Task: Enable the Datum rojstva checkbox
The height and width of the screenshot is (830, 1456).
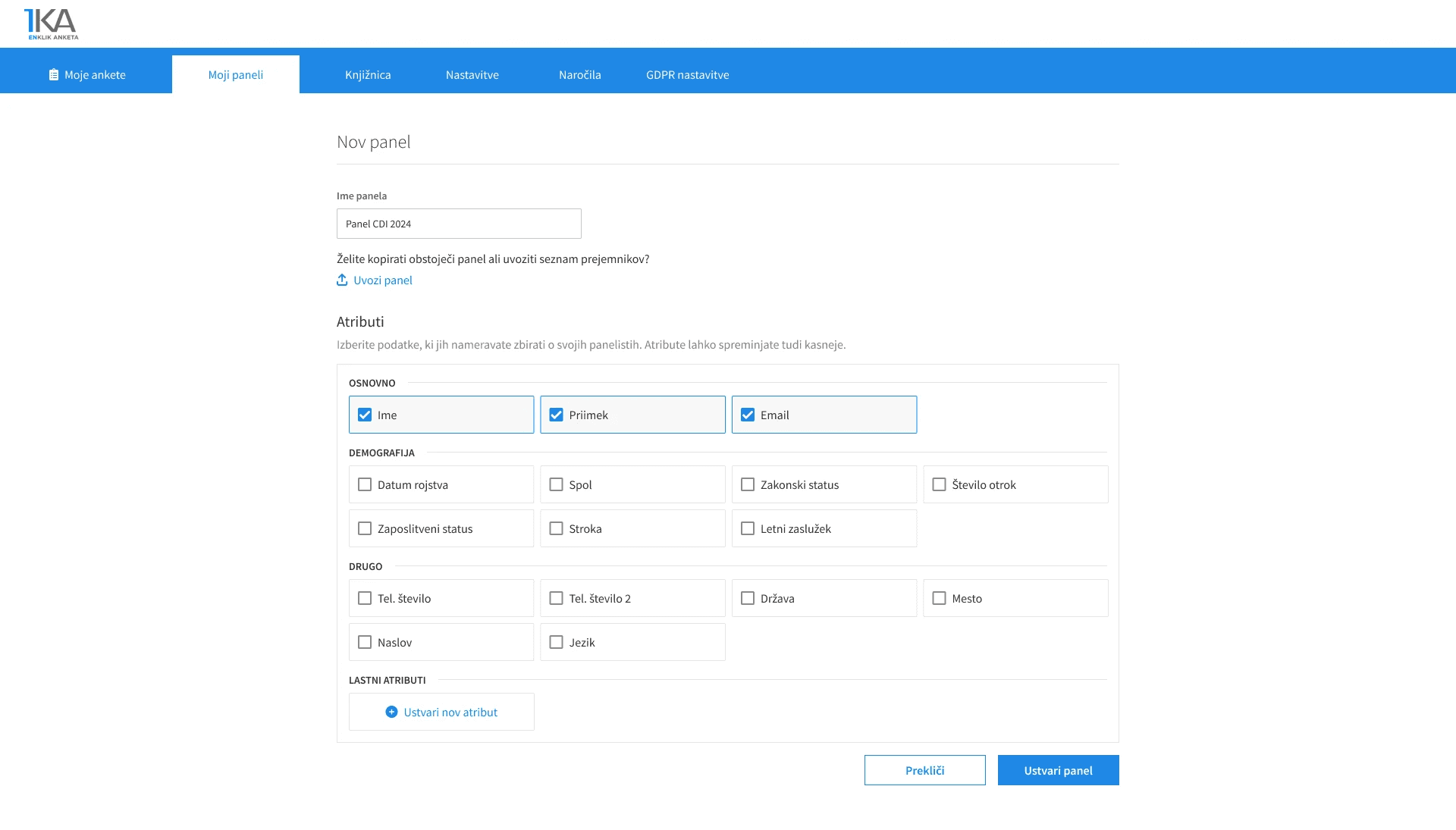Action: coord(365,484)
